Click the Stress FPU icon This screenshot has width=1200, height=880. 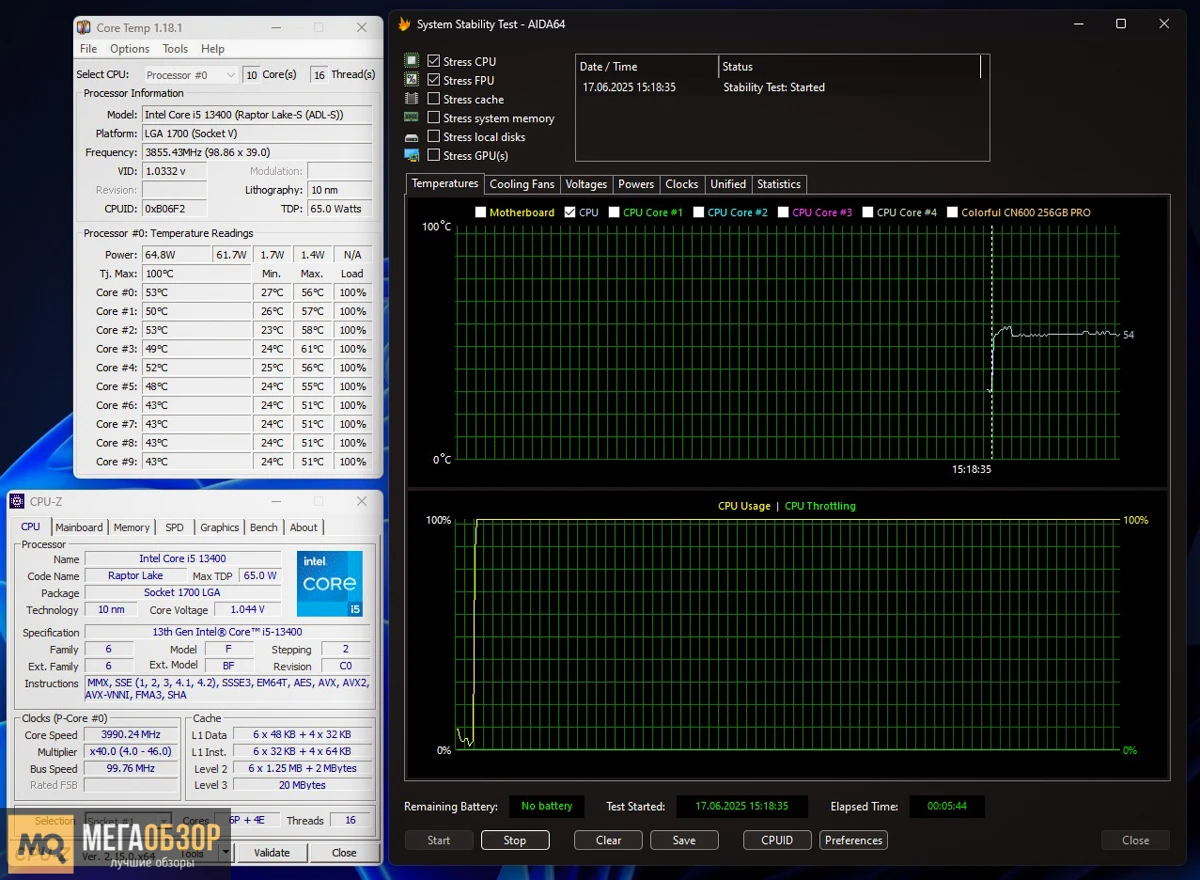pyautogui.click(x=411, y=80)
